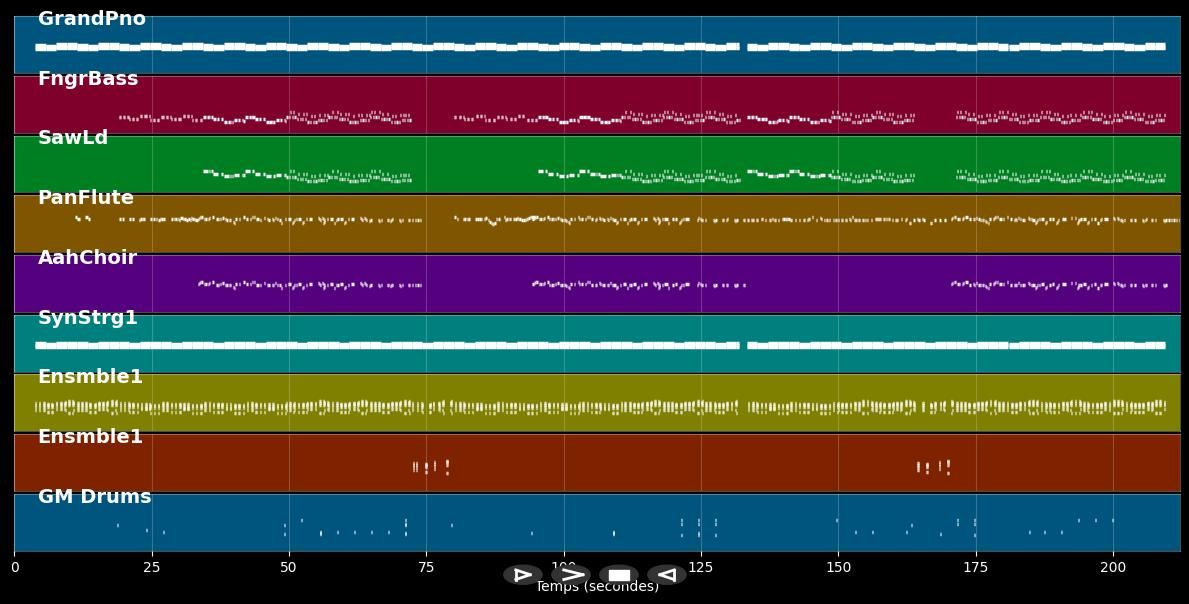The height and width of the screenshot is (604, 1189).
Task: Click the 0 tick on the time axis
Action: tap(14, 568)
